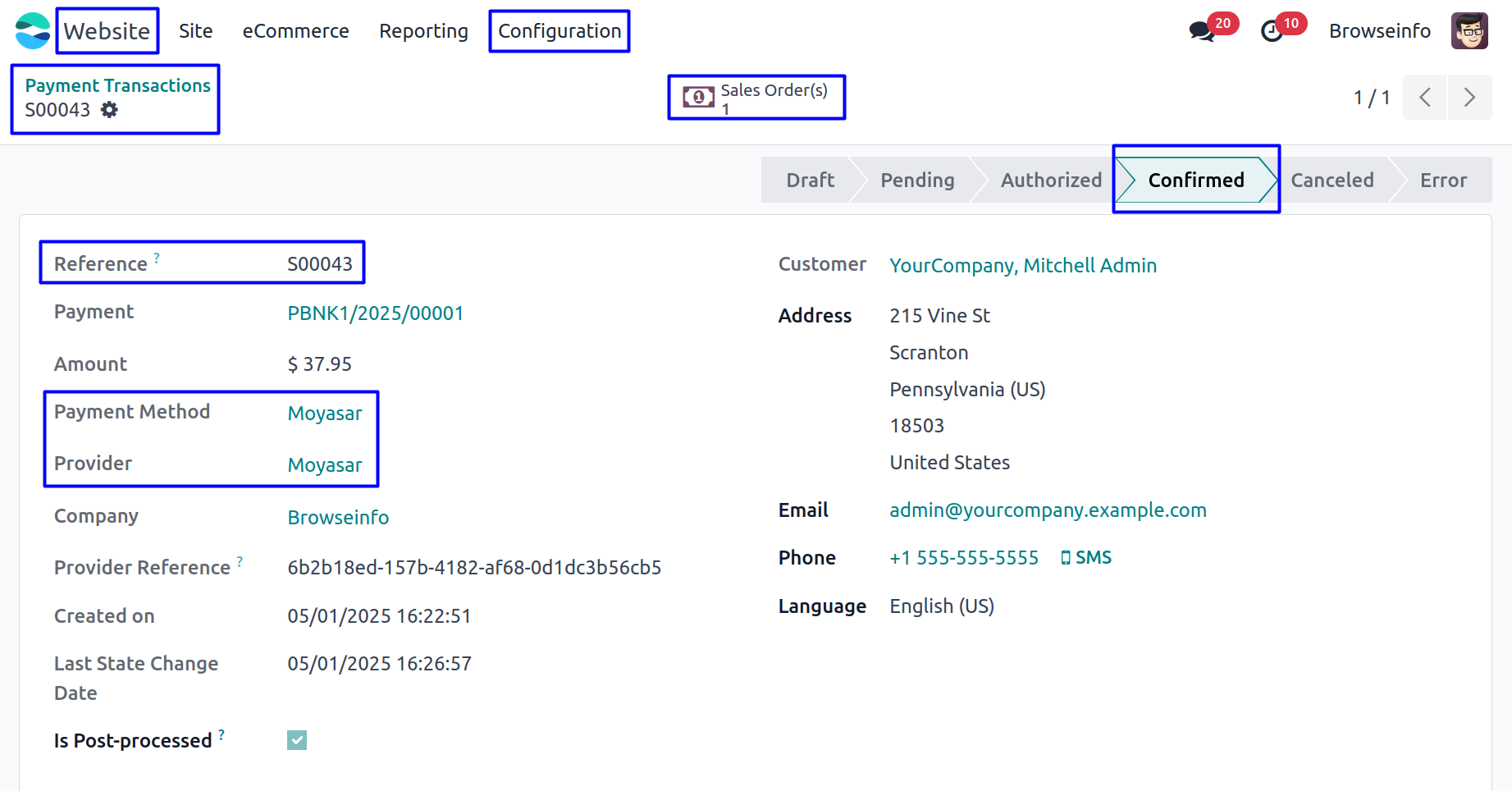Open the eCommerce menu

pyautogui.click(x=296, y=31)
